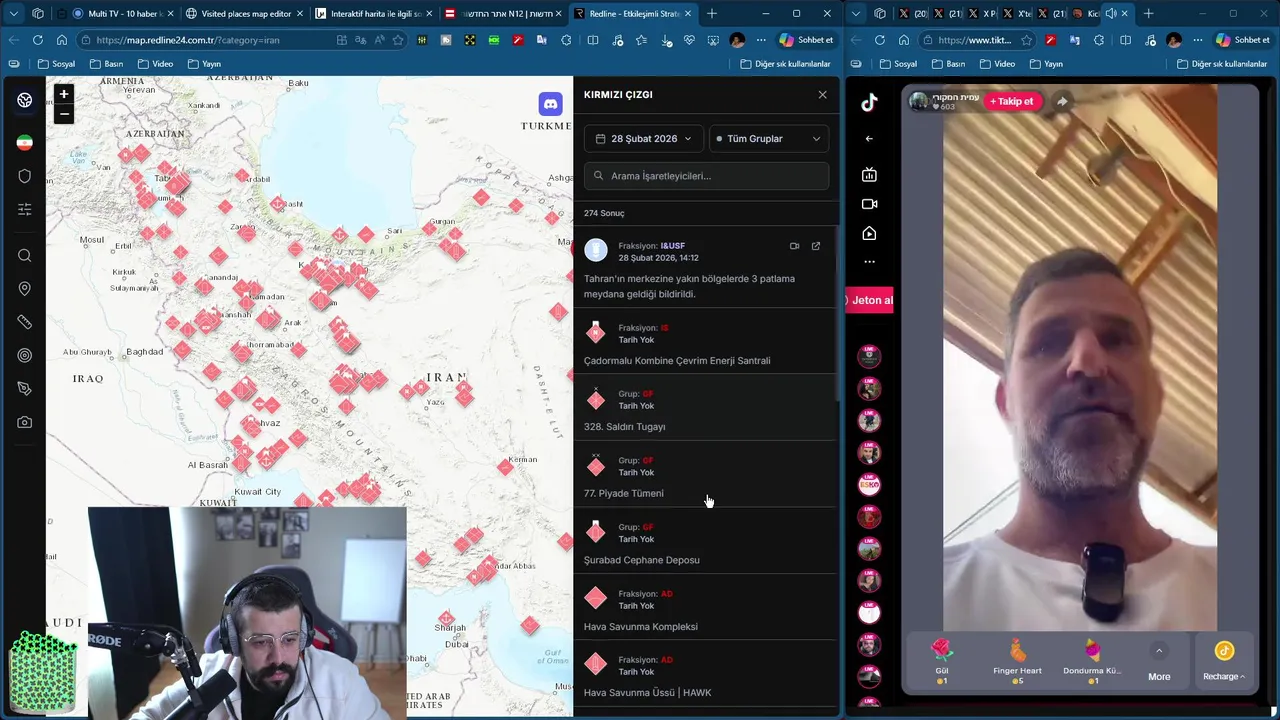
Task: Click the share arrow on TikTok live
Action: (x=1062, y=101)
